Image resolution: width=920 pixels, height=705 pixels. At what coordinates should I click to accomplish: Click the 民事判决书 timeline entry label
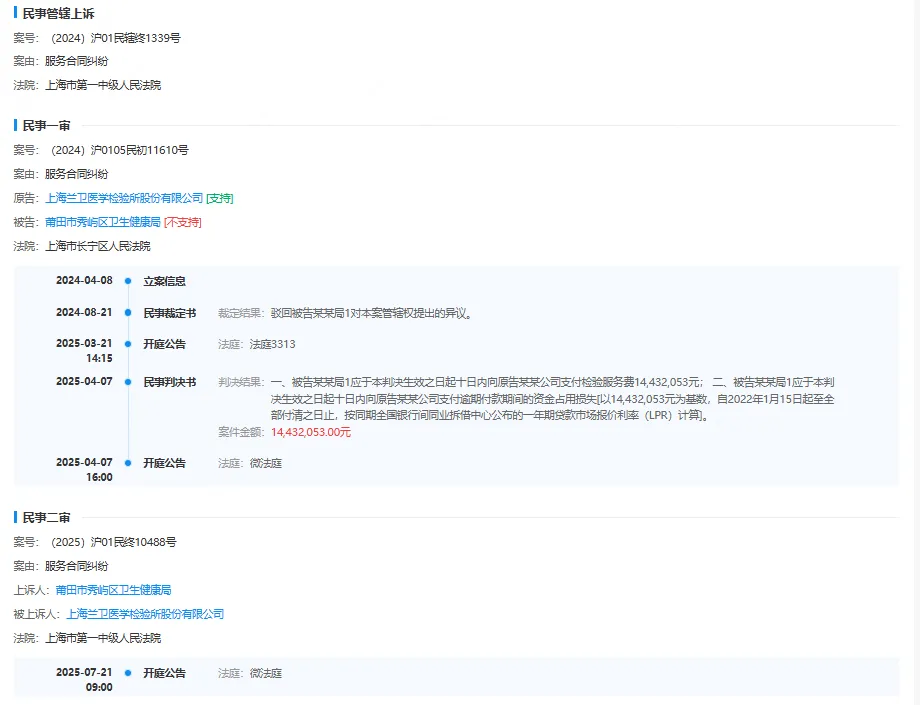coord(170,382)
